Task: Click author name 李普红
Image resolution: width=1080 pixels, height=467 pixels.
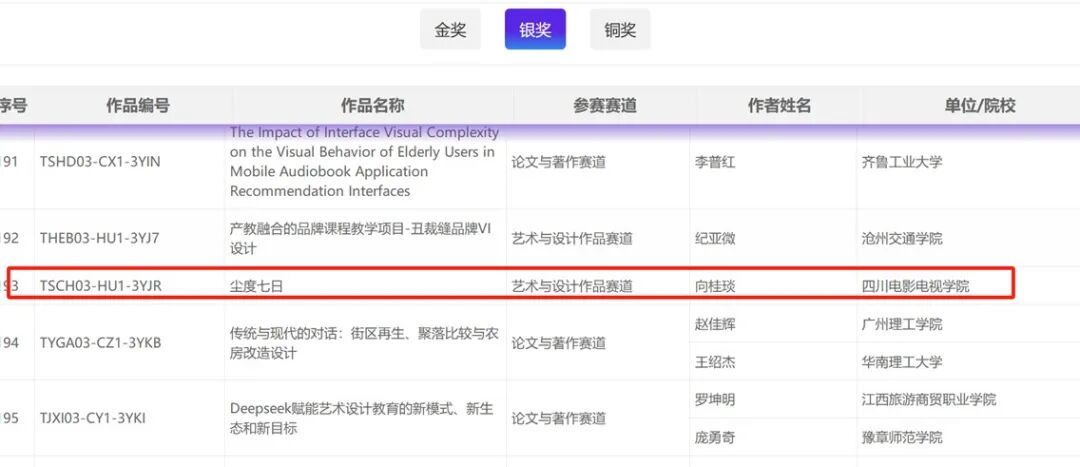Action: pyautogui.click(x=715, y=162)
